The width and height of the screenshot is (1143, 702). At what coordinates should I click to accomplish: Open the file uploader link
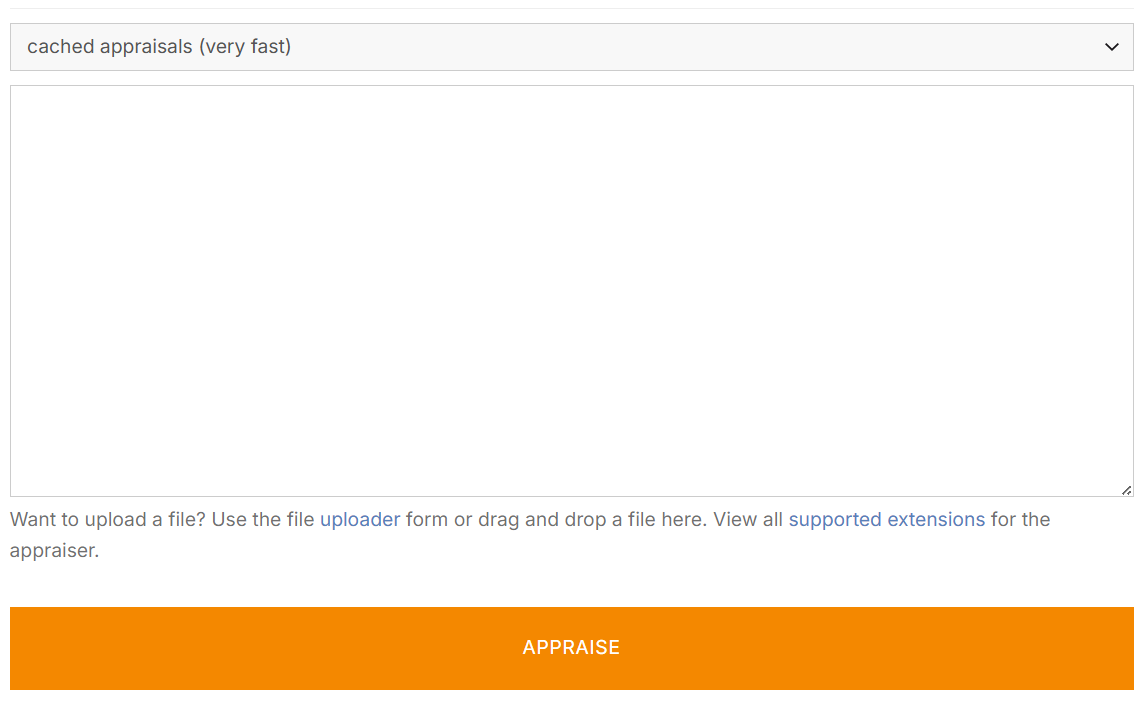pyautogui.click(x=360, y=520)
